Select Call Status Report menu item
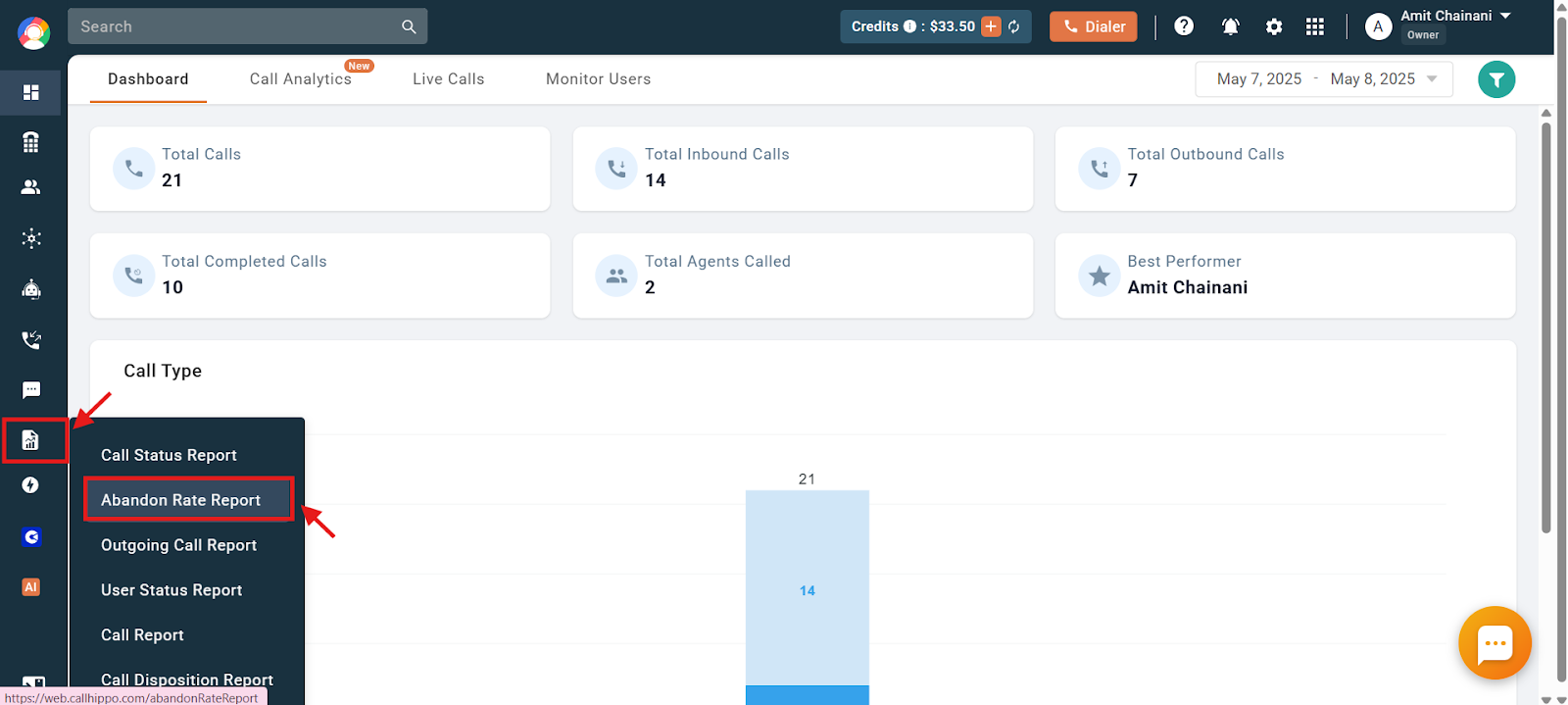Viewport: 1568px width, 705px height. click(x=187, y=455)
